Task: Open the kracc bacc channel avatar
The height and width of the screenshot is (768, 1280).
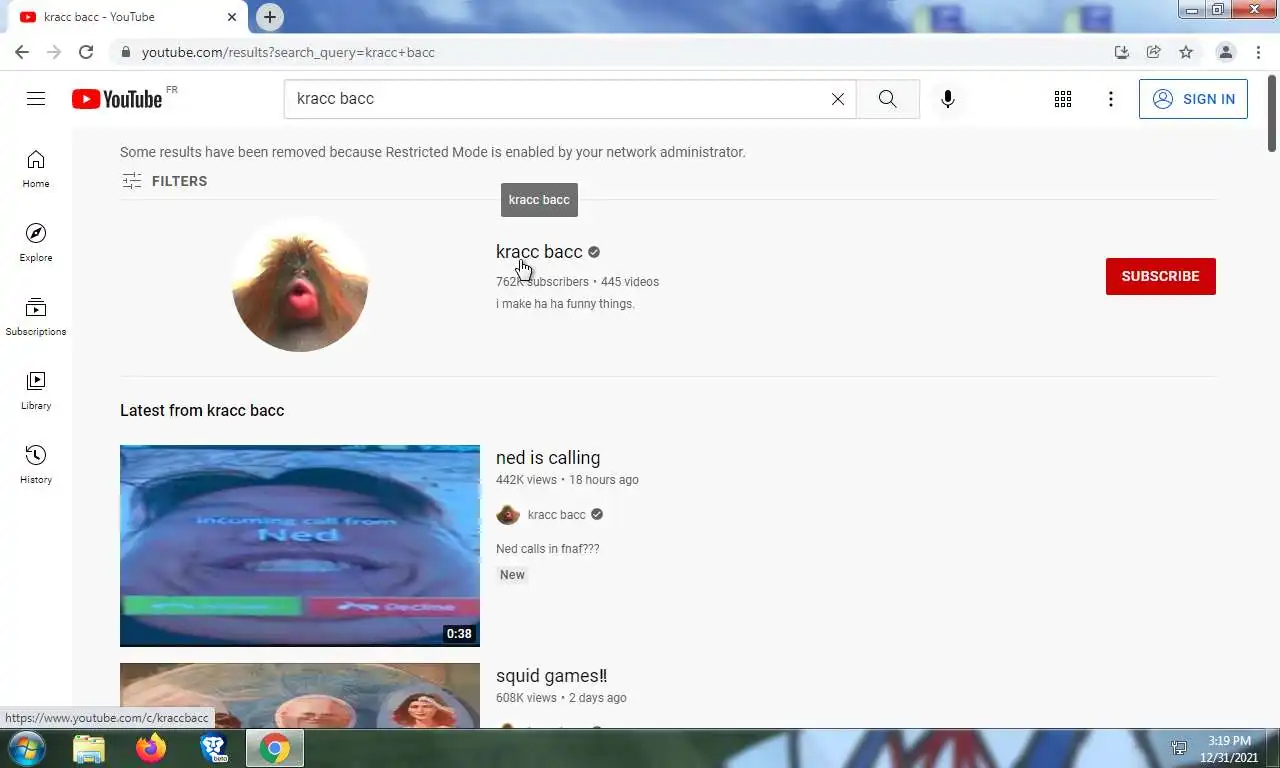Action: 300,284
